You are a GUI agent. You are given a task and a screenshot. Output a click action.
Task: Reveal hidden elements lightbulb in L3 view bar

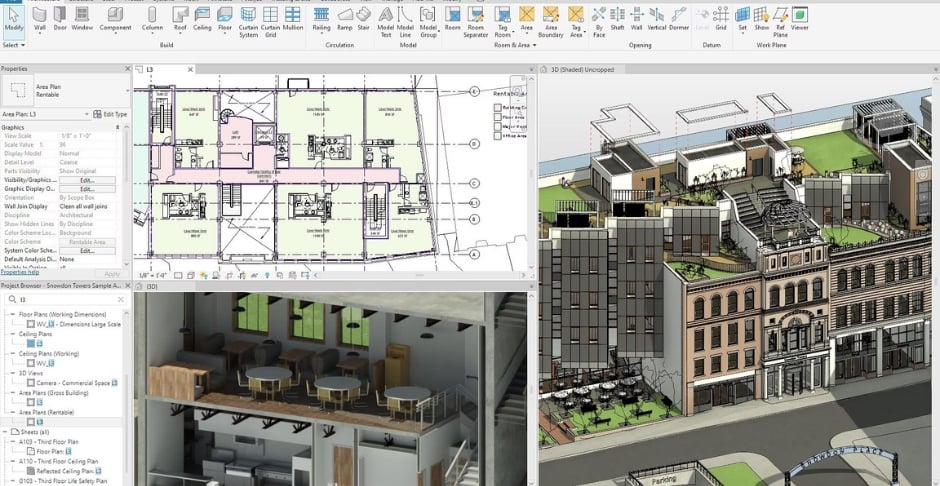267,276
